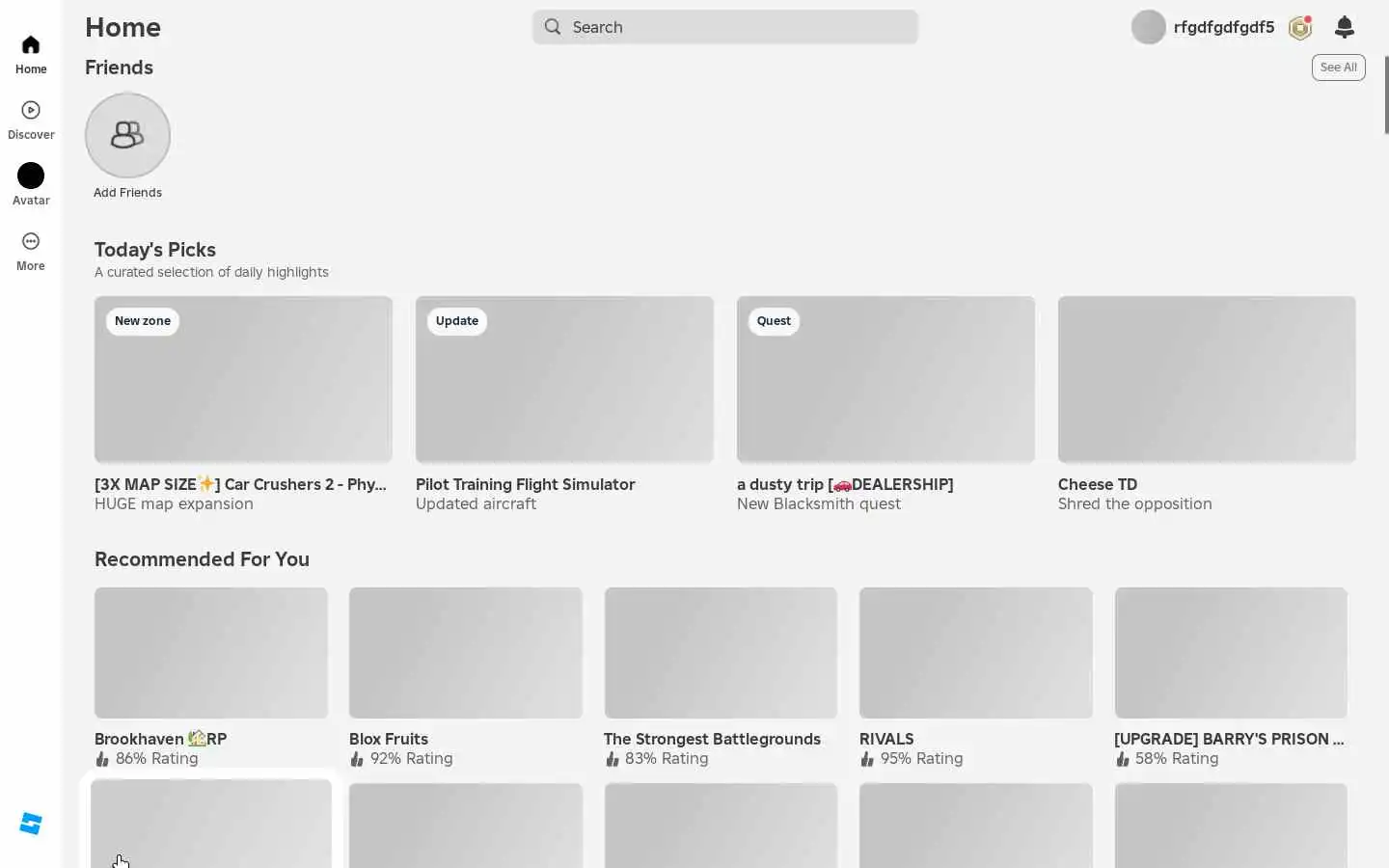
Task: Click the Shred the opposition text
Action: (x=1135, y=503)
